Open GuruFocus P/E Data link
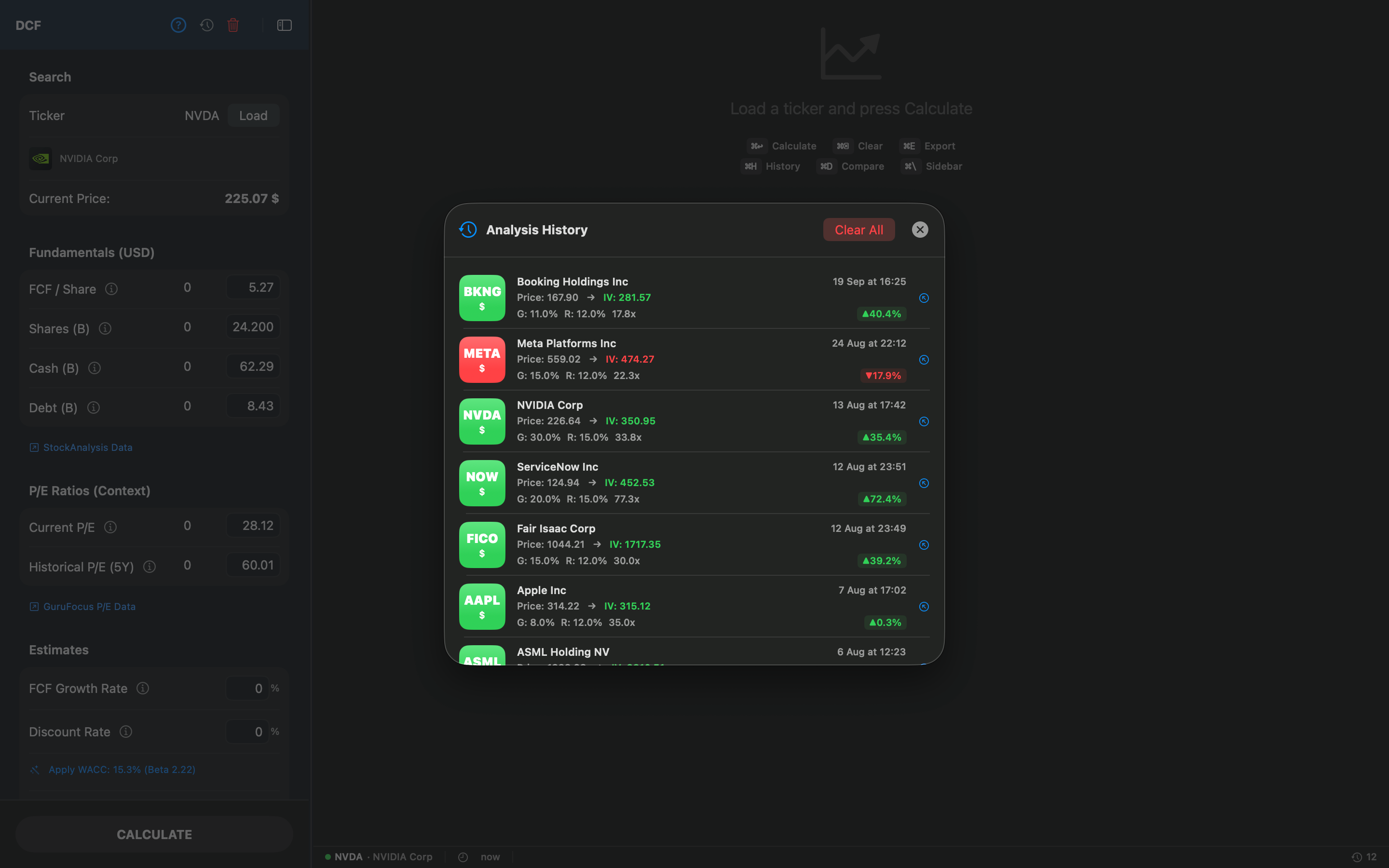The image size is (1389, 868). (x=82, y=606)
